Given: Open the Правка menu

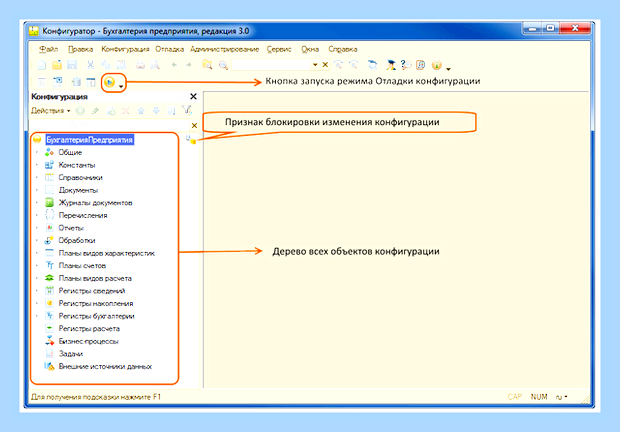Looking at the screenshot, I should pyautogui.click(x=80, y=49).
